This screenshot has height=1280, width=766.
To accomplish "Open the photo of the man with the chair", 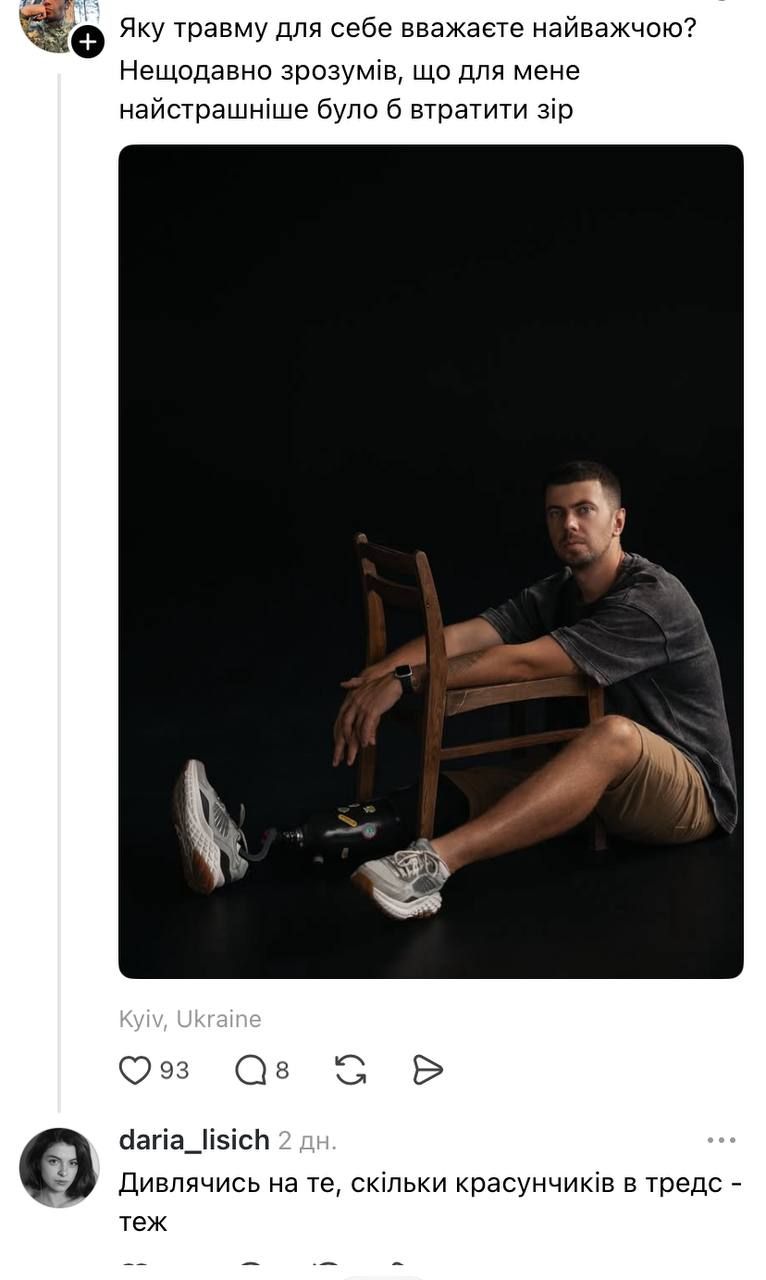I will 431,561.
